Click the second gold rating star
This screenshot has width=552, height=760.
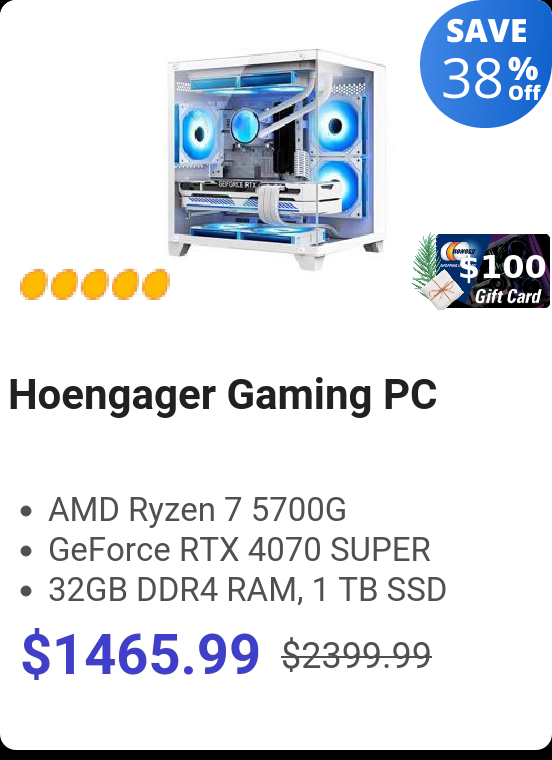coord(64,284)
